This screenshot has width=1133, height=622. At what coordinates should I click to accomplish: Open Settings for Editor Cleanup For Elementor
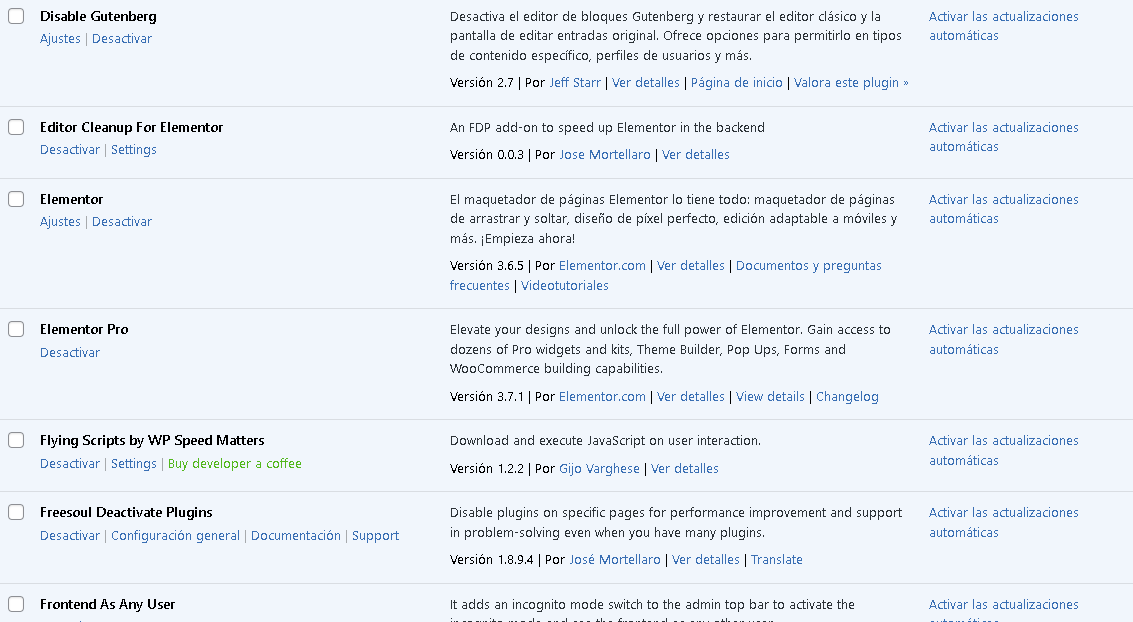(134, 150)
